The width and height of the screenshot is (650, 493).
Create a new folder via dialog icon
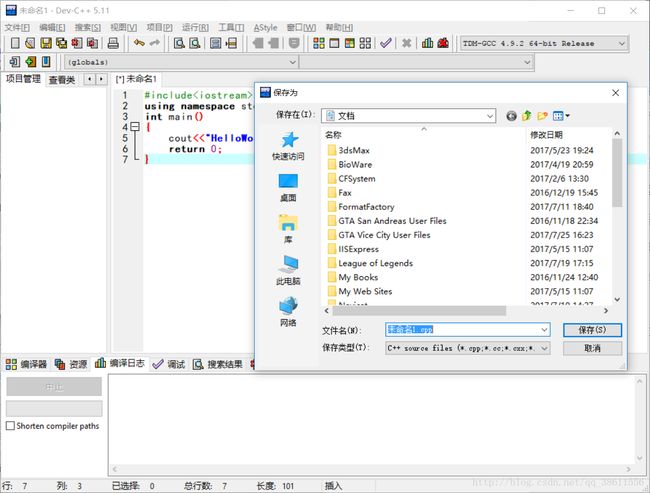tap(542, 116)
